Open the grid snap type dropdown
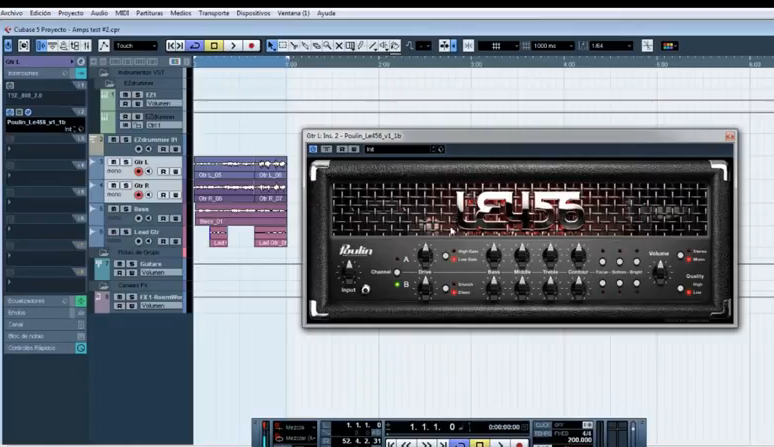This screenshot has height=447, width=774. (x=499, y=46)
